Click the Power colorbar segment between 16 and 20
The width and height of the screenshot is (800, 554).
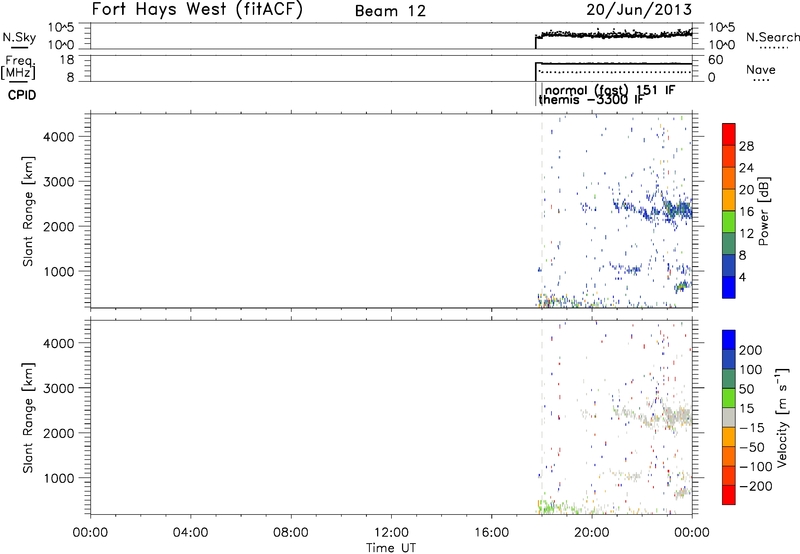point(729,199)
